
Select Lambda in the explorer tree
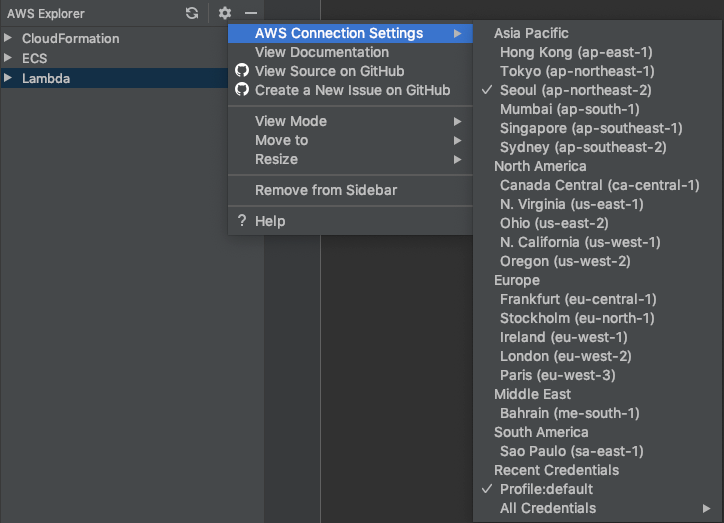point(46,78)
